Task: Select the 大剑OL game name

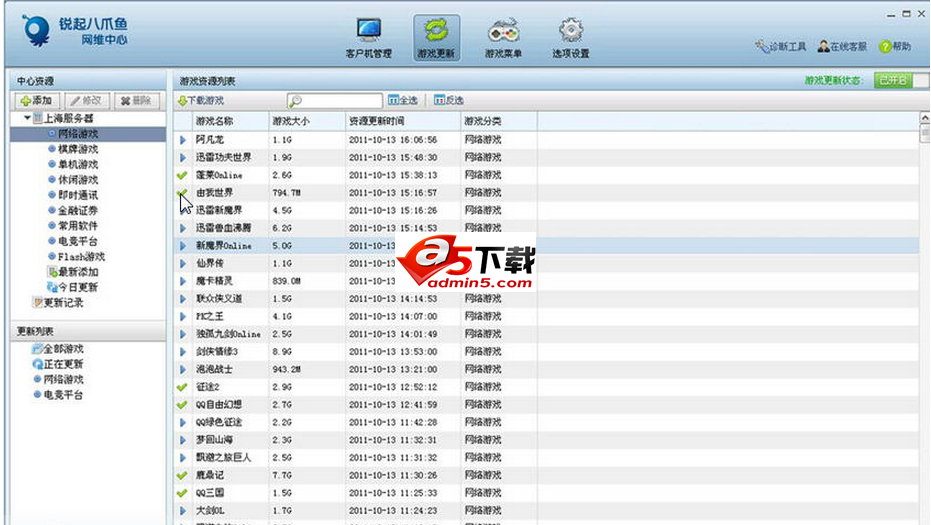Action: (x=210, y=511)
